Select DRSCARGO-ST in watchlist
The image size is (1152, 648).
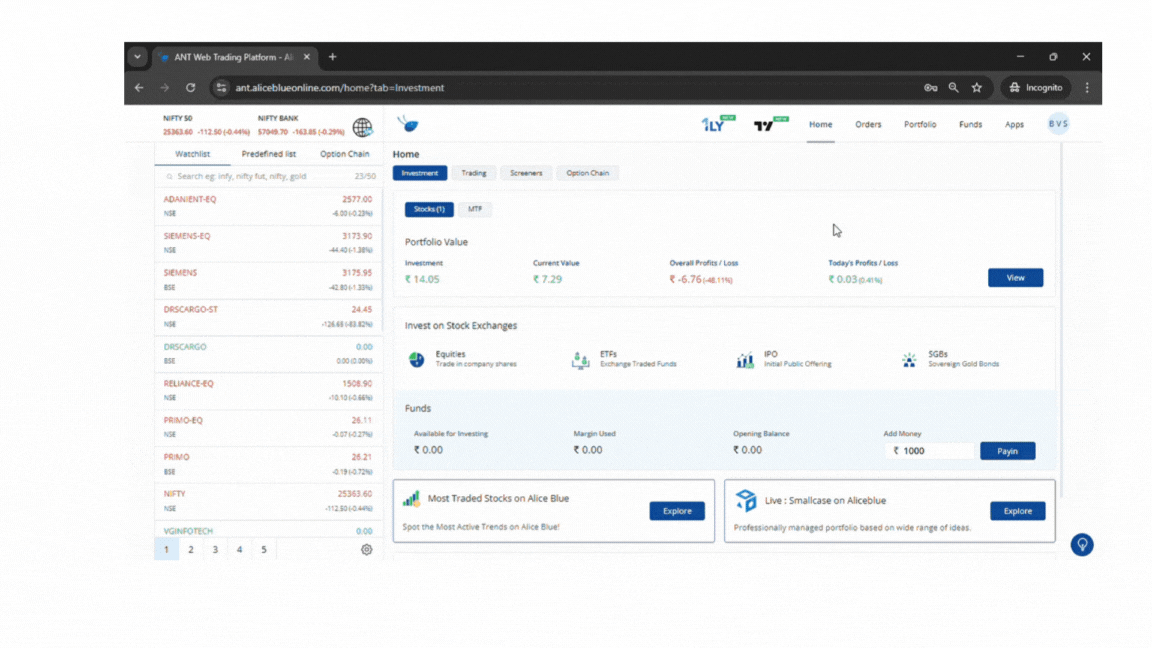[x=268, y=317]
